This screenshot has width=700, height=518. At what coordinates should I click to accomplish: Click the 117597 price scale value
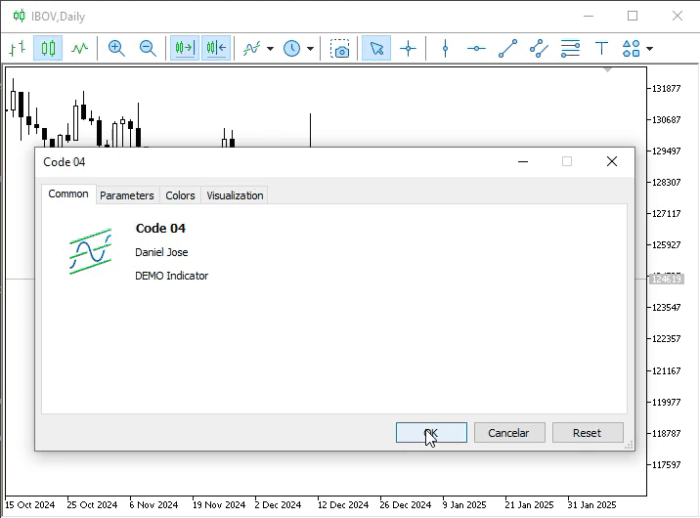pos(667,464)
